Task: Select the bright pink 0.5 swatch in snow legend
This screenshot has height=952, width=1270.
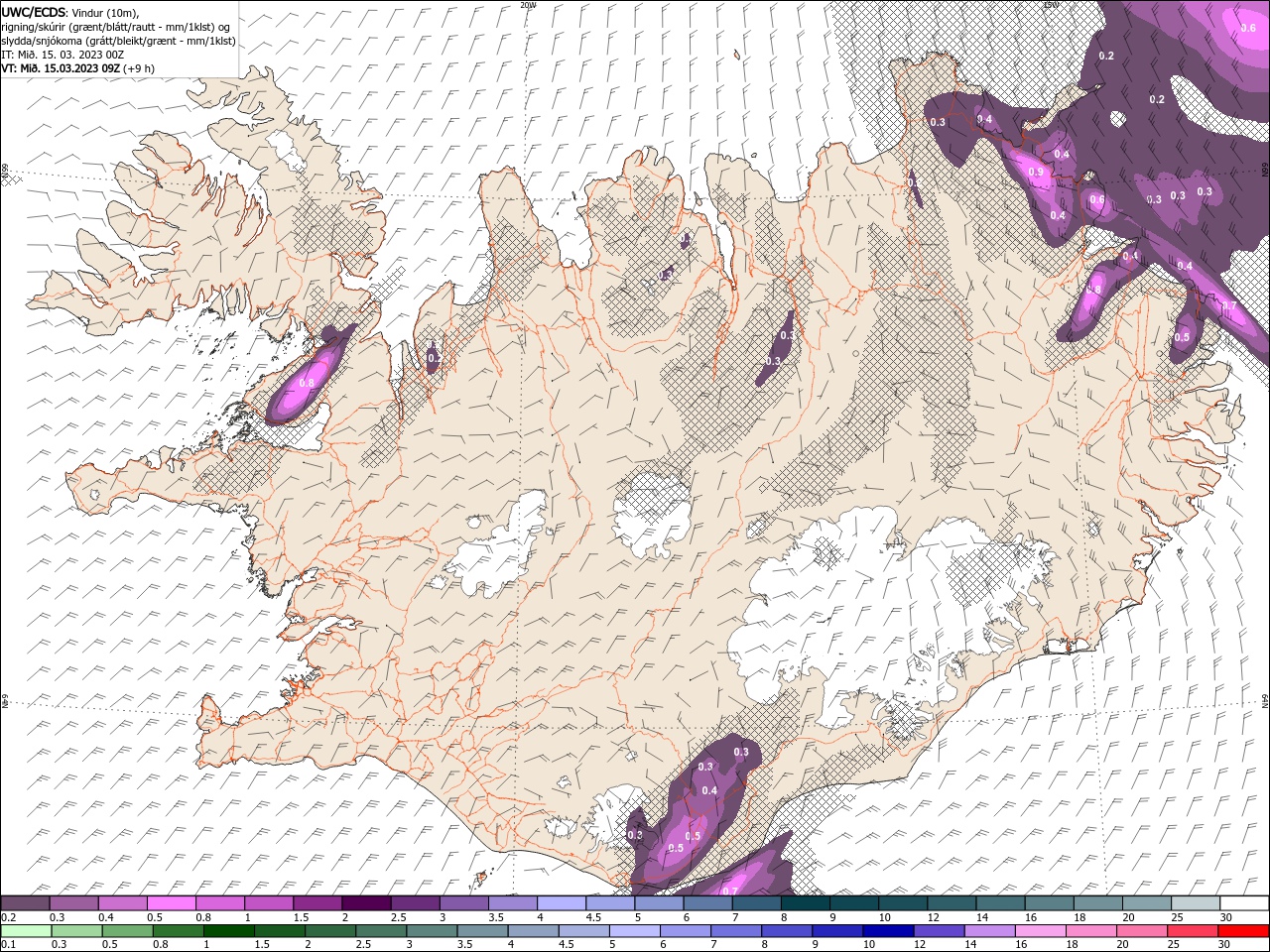Action: [172, 903]
